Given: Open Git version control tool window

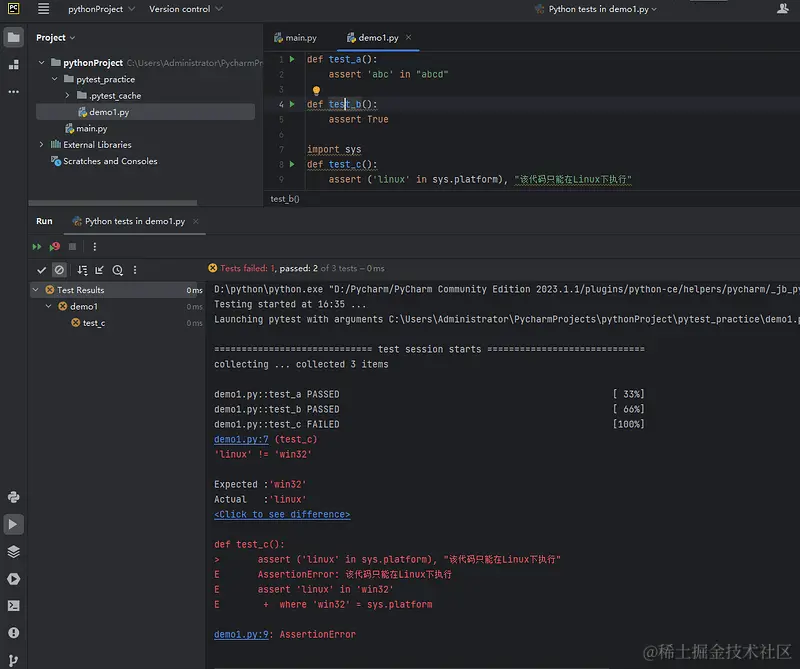Looking at the screenshot, I should [x=14, y=660].
